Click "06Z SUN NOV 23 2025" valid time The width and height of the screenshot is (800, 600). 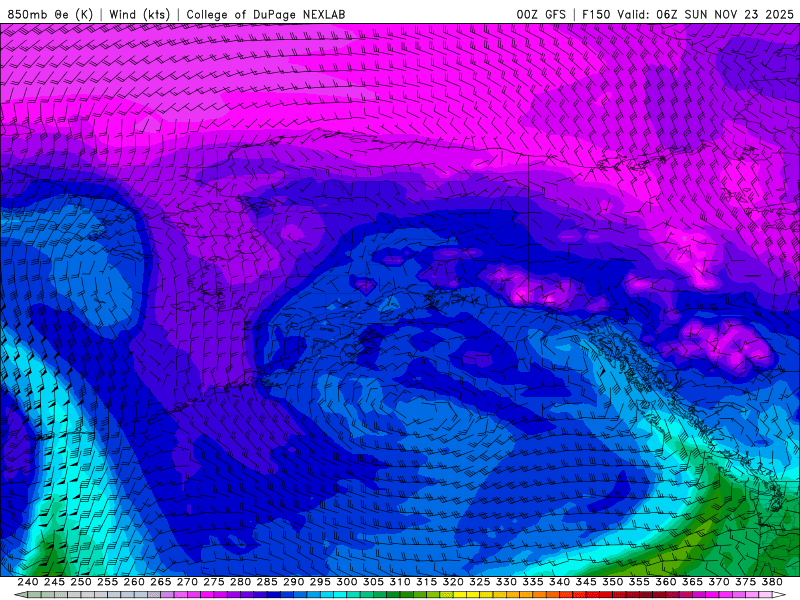tap(725, 14)
